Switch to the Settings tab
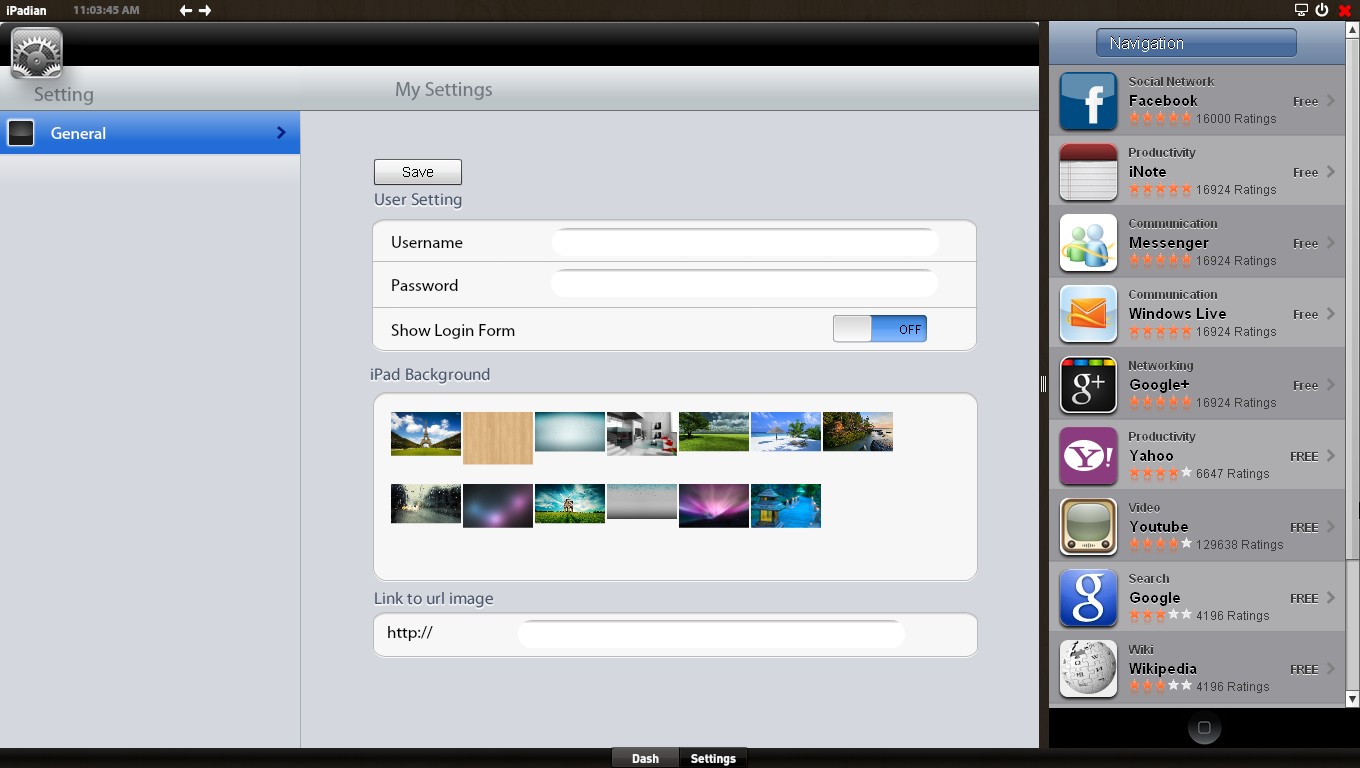This screenshot has width=1360, height=768. 713,758
